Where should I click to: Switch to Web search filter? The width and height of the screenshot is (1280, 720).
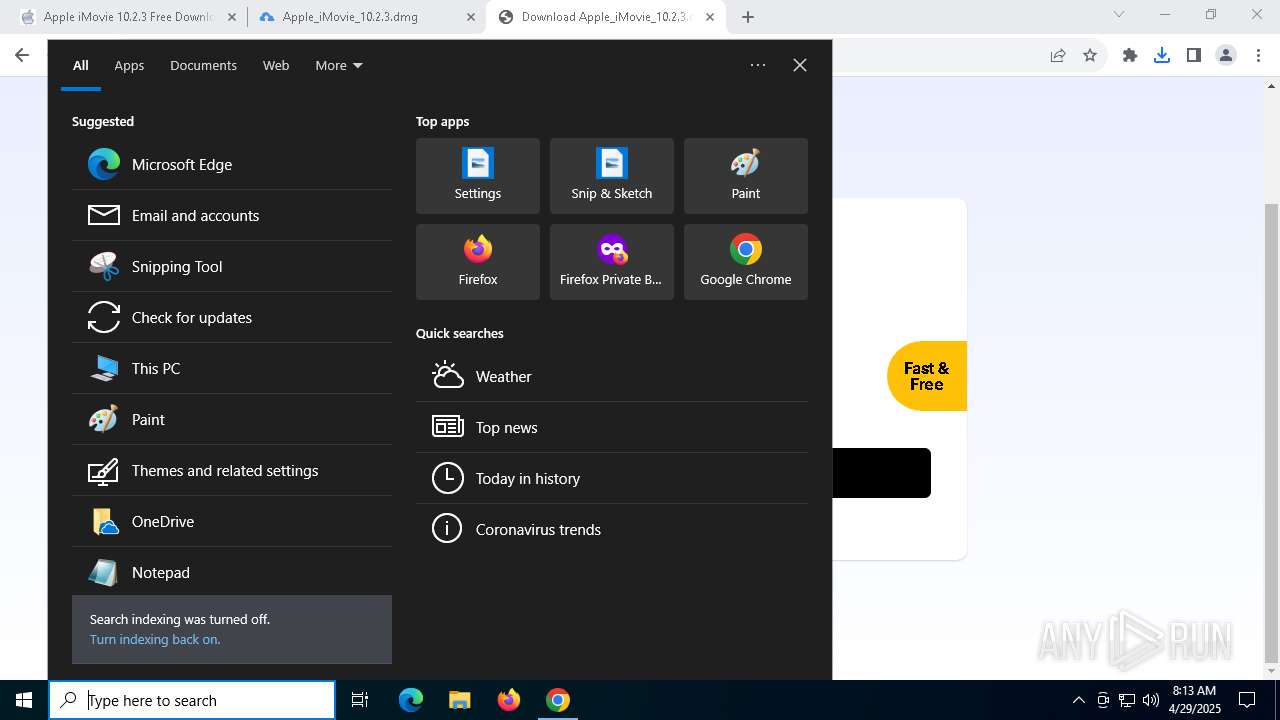tap(276, 65)
